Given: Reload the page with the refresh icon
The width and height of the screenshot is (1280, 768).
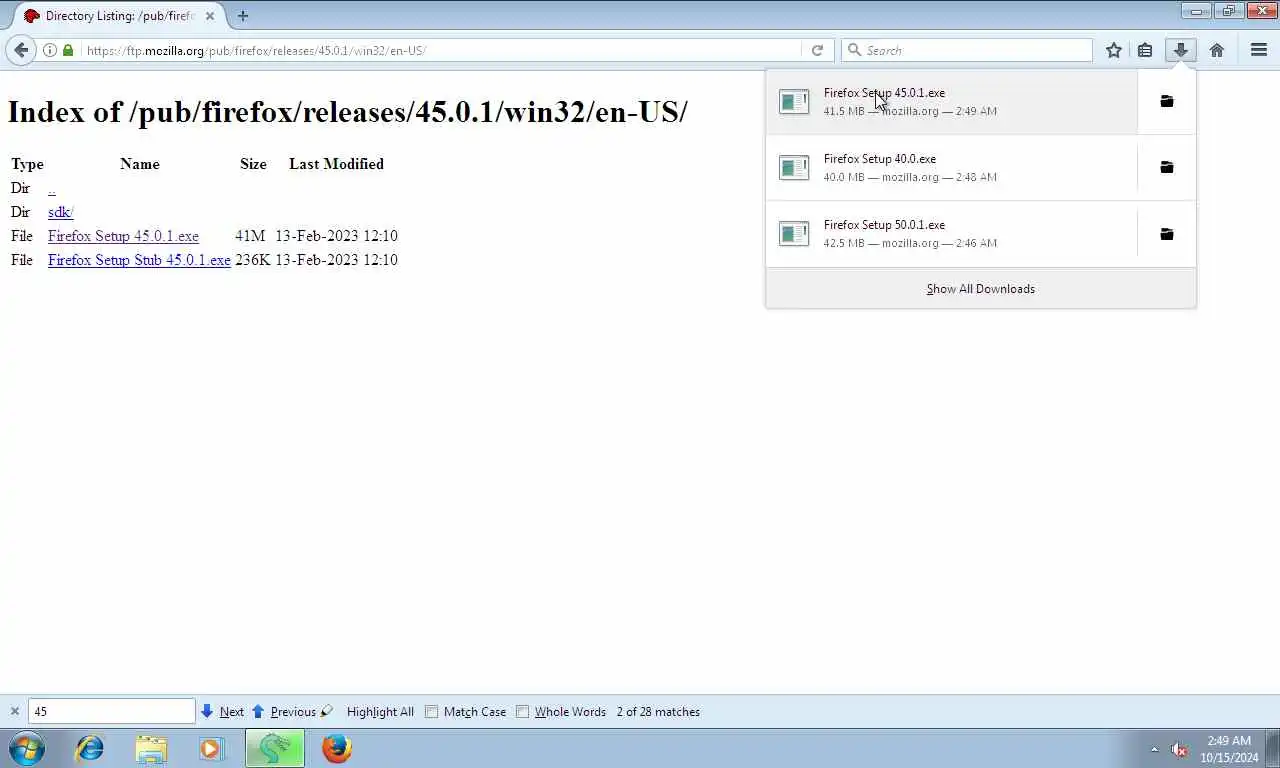Looking at the screenshot, I should click(x=817, y=50).
